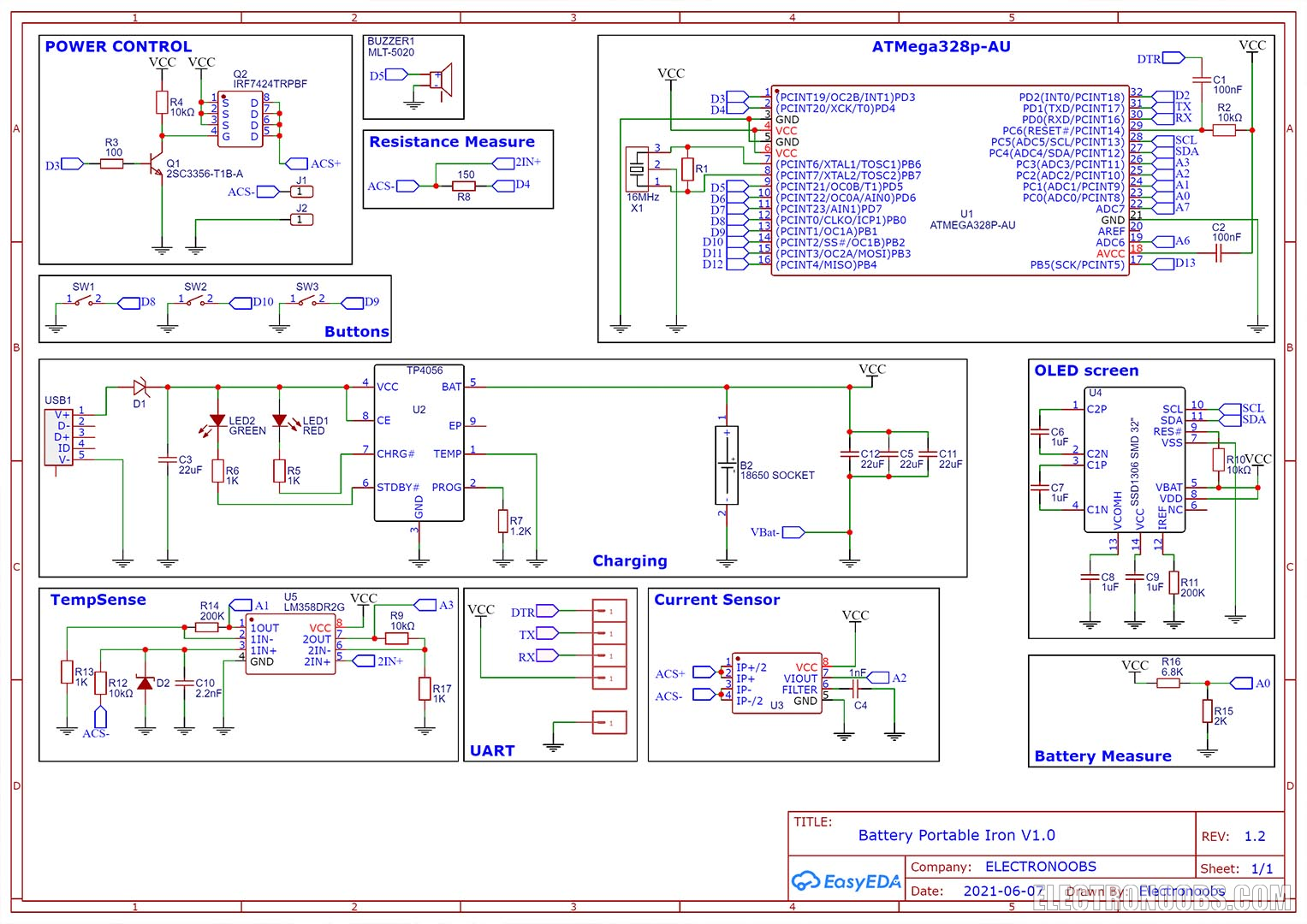Click the "Battery Measure" section label
The width and height of the screenshot is (1307, 924).
click(x=1102, y=756)
